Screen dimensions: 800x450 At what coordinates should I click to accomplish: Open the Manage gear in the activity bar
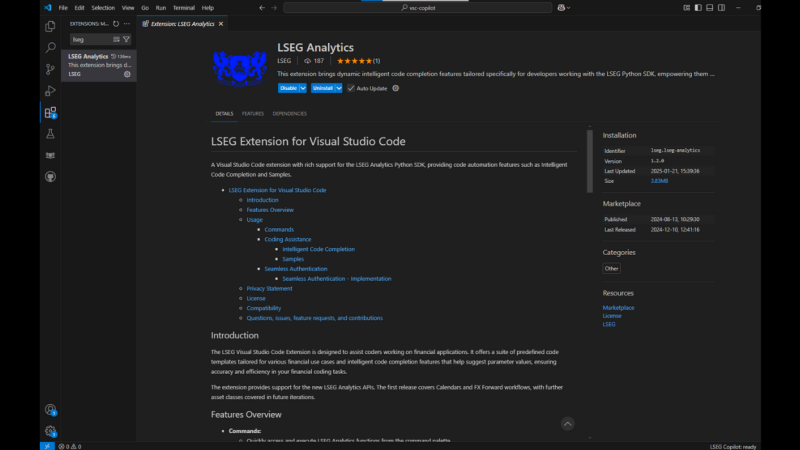[50, 431]
